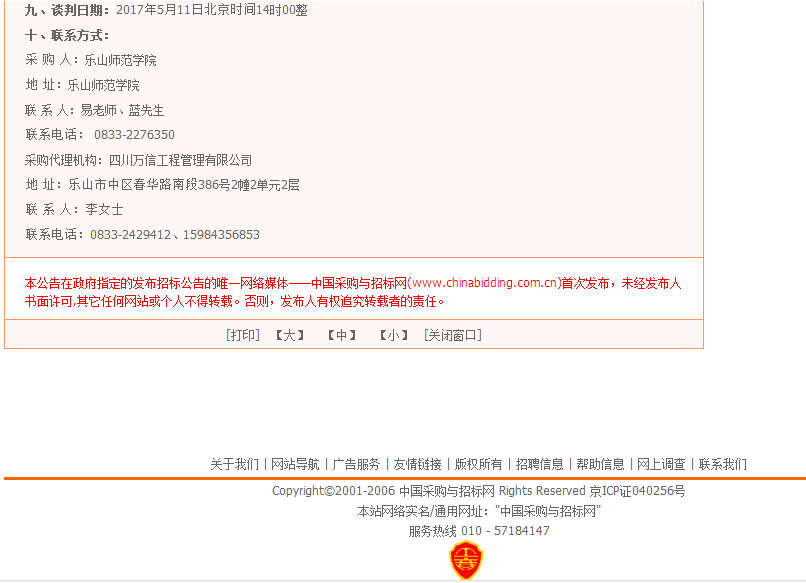Open the 广告服务 footer link
Screen dimensions: 806x583
[356, 464]
